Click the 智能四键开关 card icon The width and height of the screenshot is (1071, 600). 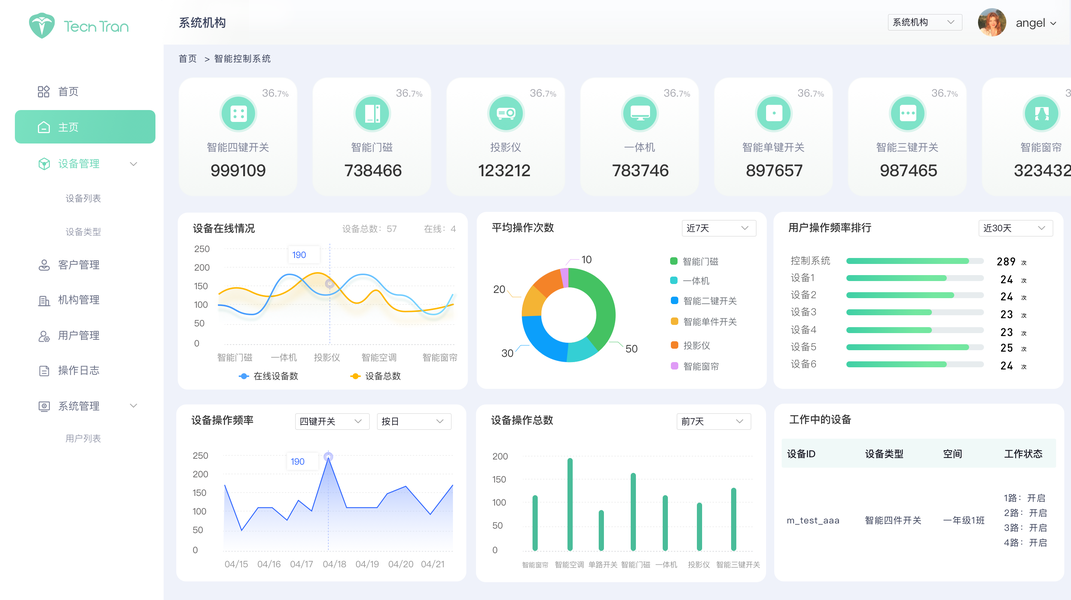238,113
